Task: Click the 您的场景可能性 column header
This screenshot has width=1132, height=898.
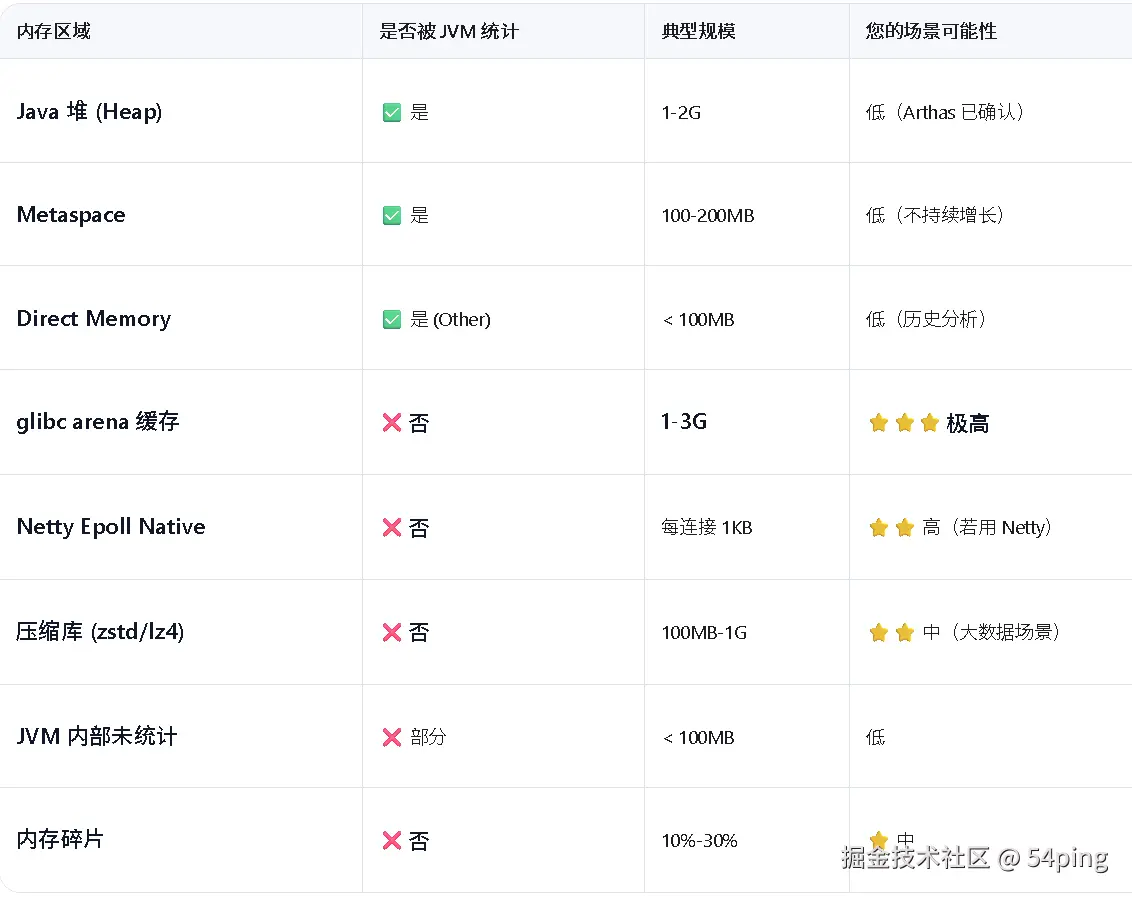Action: [931, 31]
